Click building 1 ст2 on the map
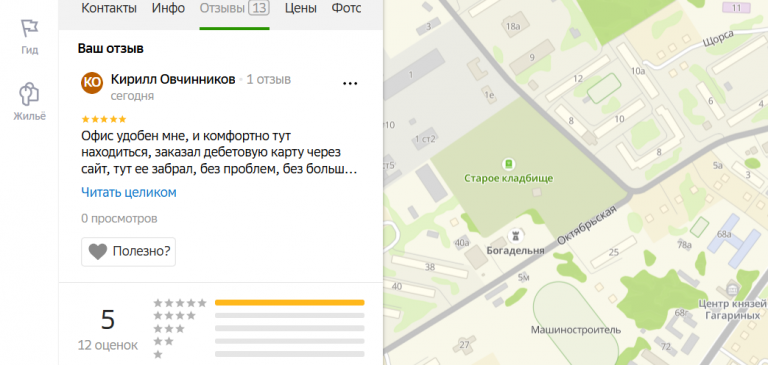The height and width of the screenshot is (365, 768). coord(425,139)
